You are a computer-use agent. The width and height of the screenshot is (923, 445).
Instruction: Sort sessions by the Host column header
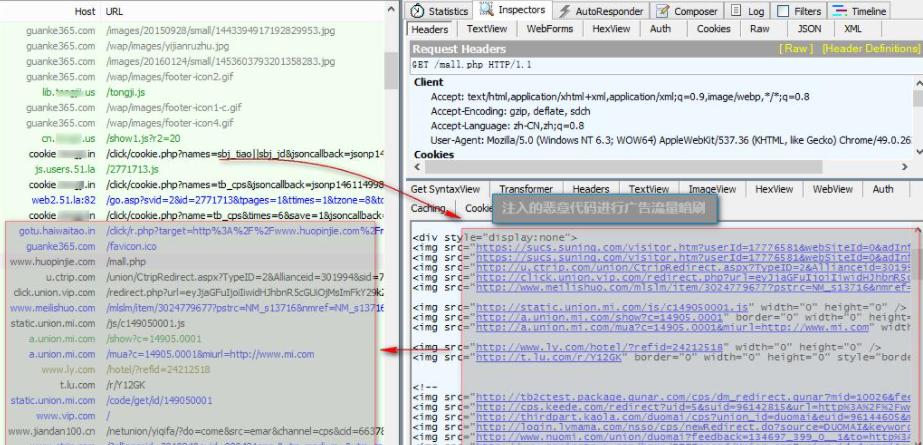[x=85, y=11]
